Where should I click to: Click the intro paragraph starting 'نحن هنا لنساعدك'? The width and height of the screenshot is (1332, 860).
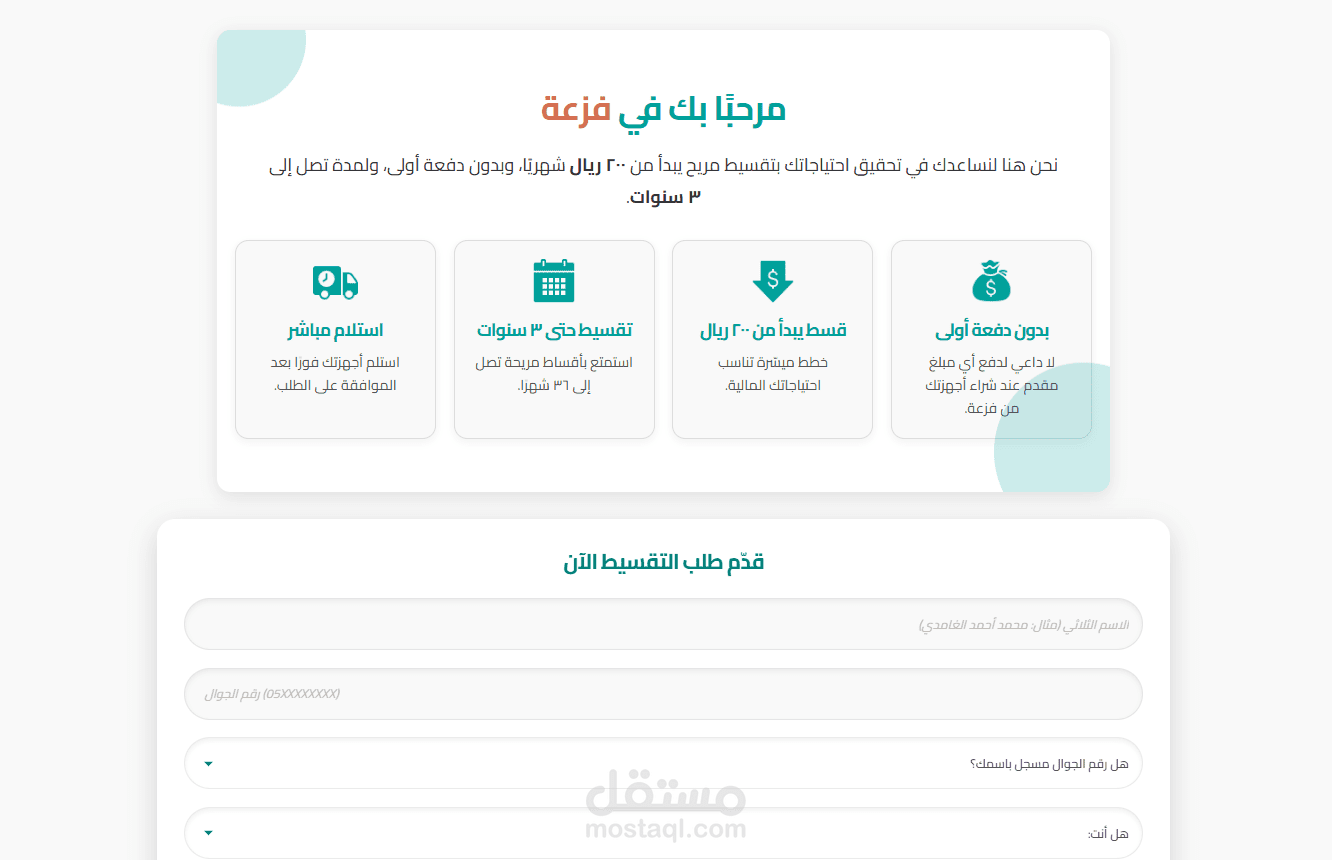pyautogui.click(x=664, y=181)
